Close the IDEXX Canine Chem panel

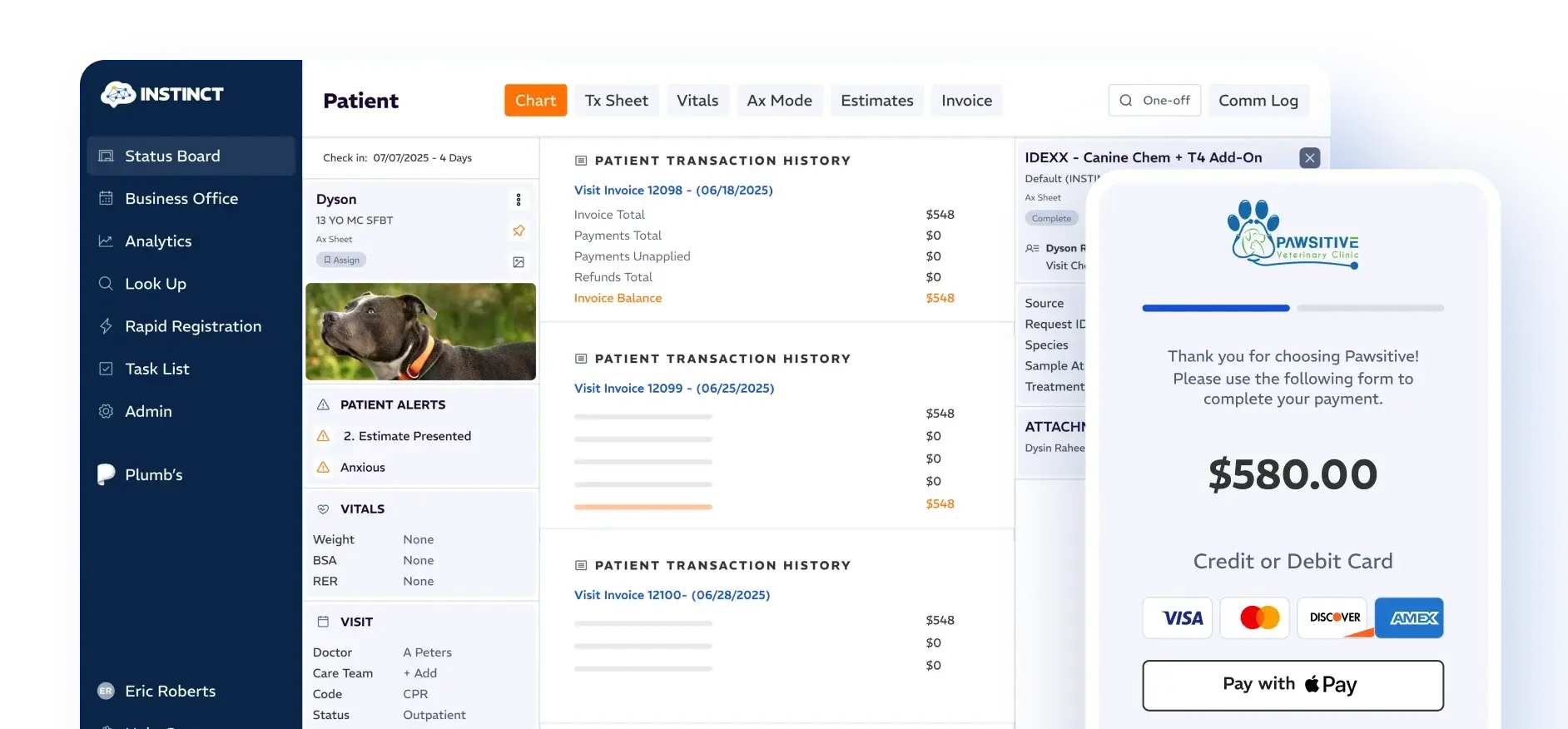1309,158
